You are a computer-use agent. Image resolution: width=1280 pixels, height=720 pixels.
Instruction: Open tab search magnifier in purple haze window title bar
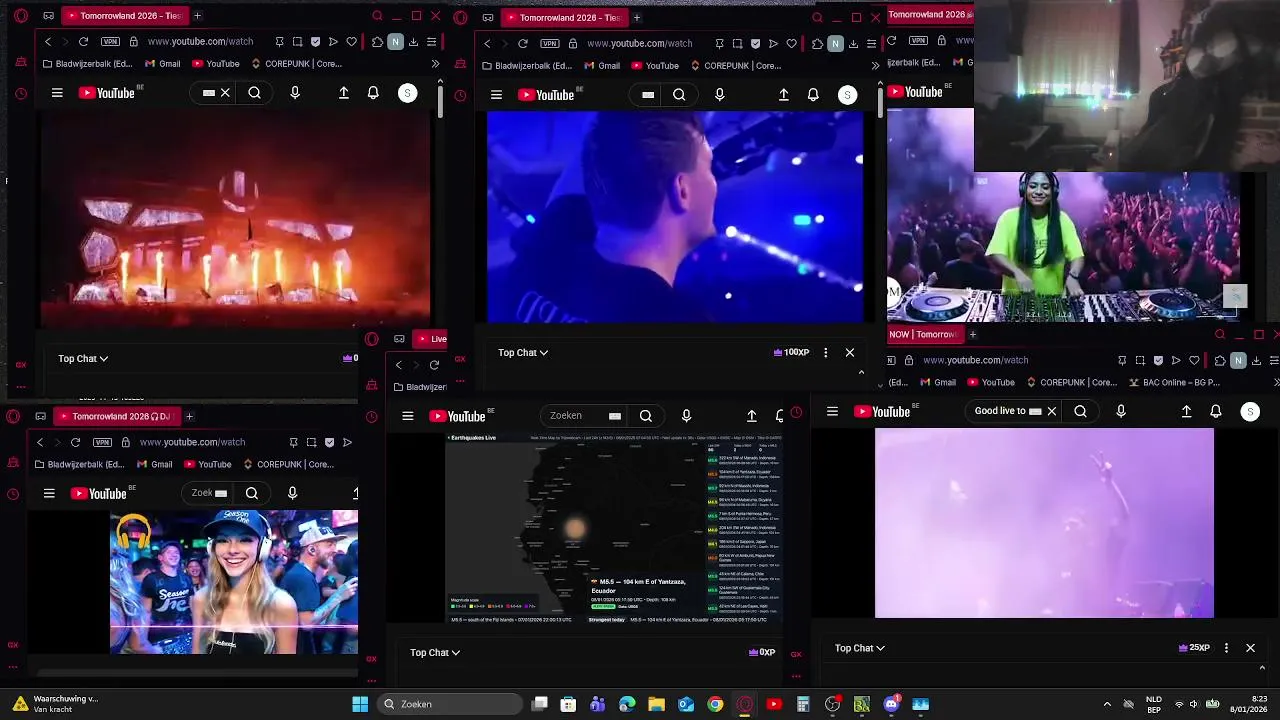coord(1220,335)
